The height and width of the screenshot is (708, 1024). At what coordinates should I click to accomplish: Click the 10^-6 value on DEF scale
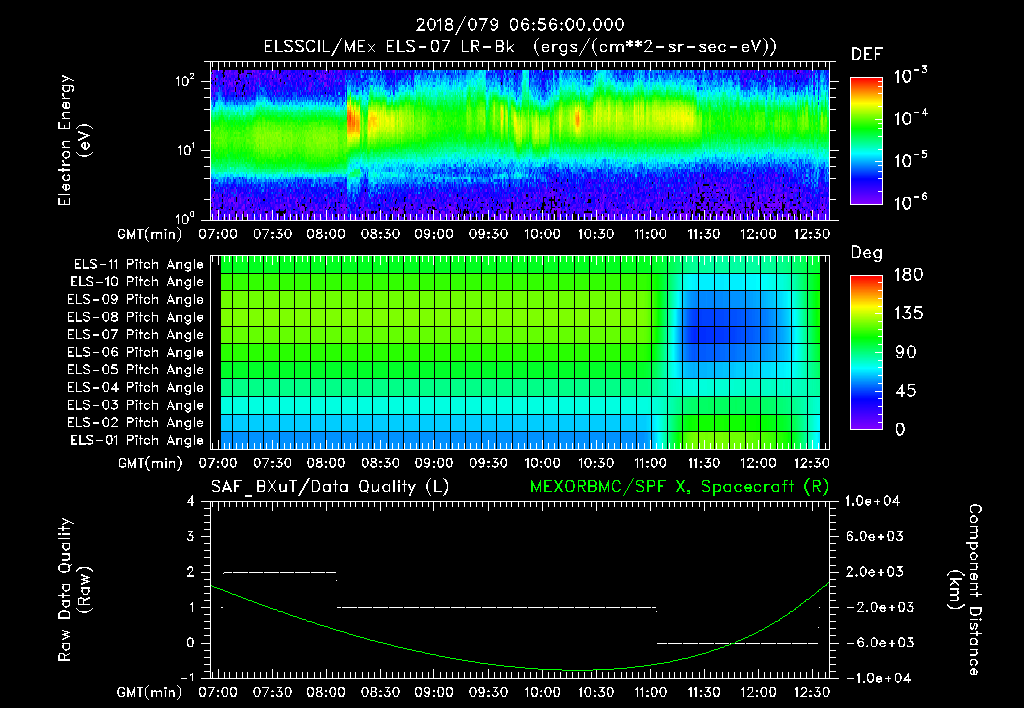(x=910, y=201)
